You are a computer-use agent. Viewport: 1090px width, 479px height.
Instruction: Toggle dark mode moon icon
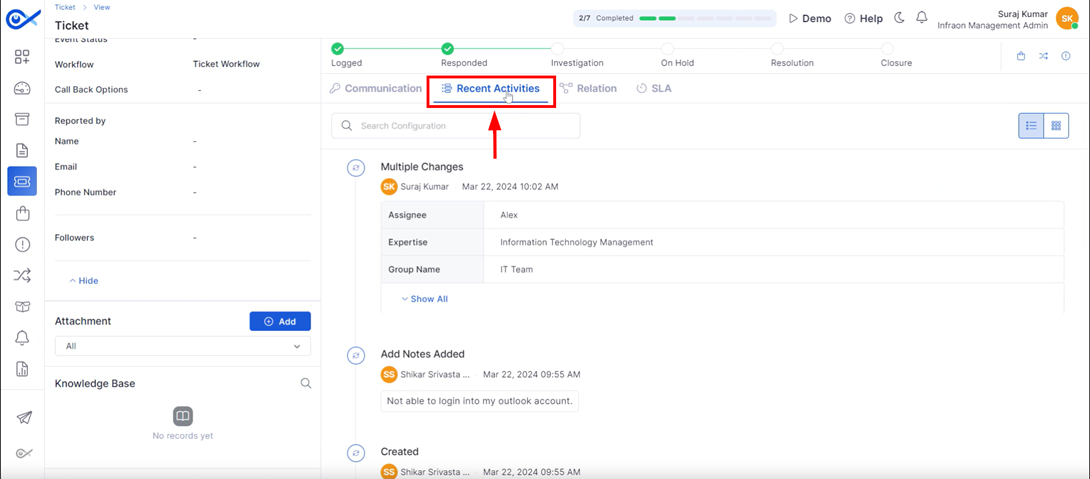tap(899, 18)
